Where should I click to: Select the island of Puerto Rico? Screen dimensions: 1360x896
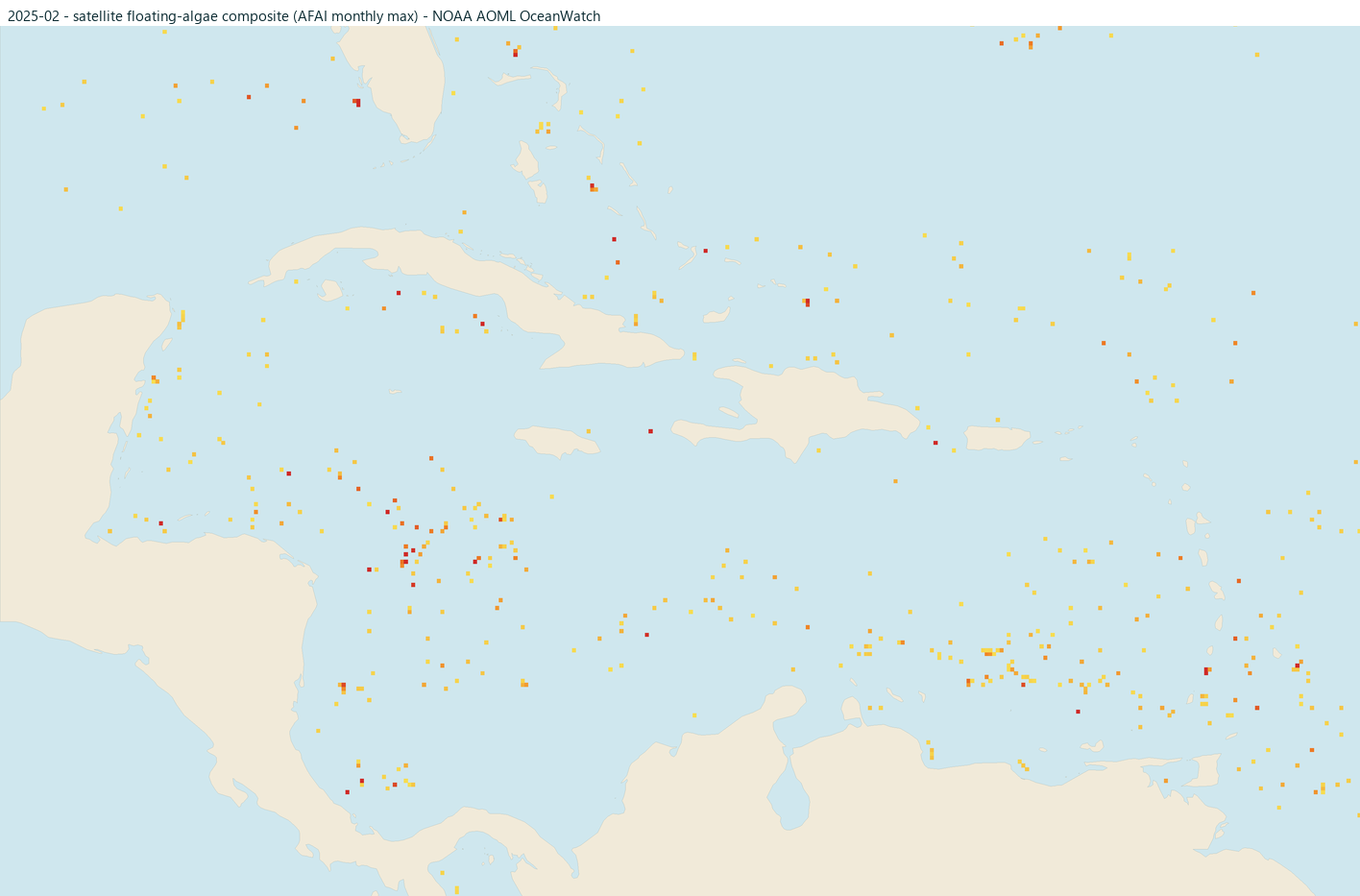tap(996, 439)
